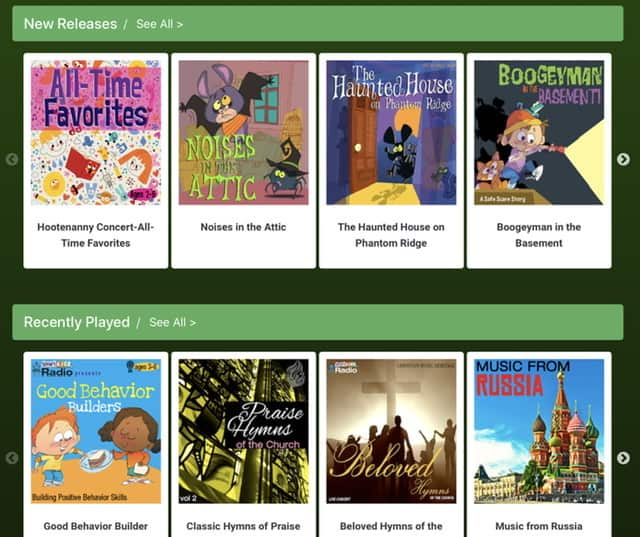This screenshot has height=537, width=640.
Task: Select the Boogeyman in the Basement artwork
Action: [x=539, y=133]
